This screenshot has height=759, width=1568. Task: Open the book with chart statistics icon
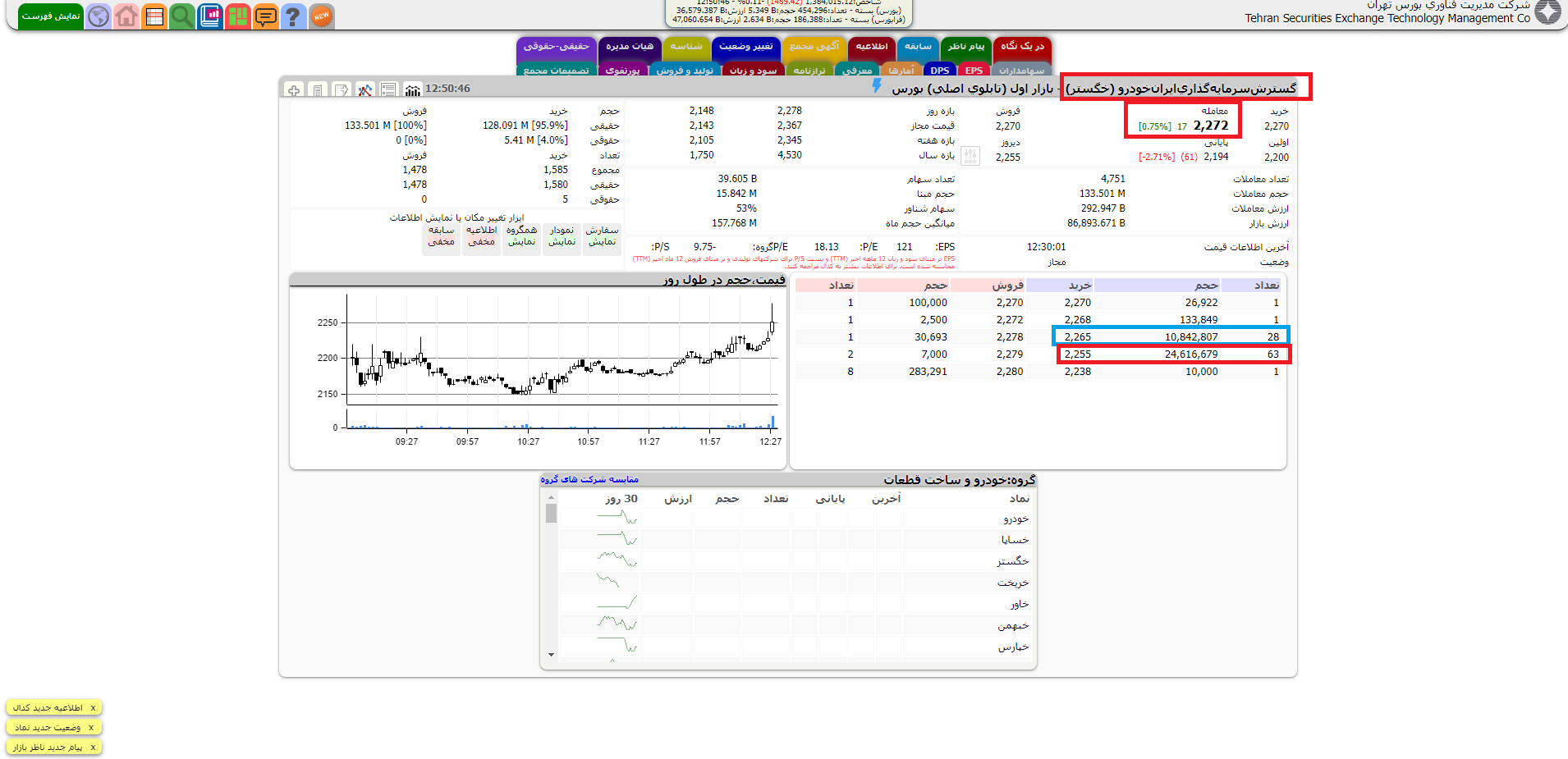tap(210, 16)
